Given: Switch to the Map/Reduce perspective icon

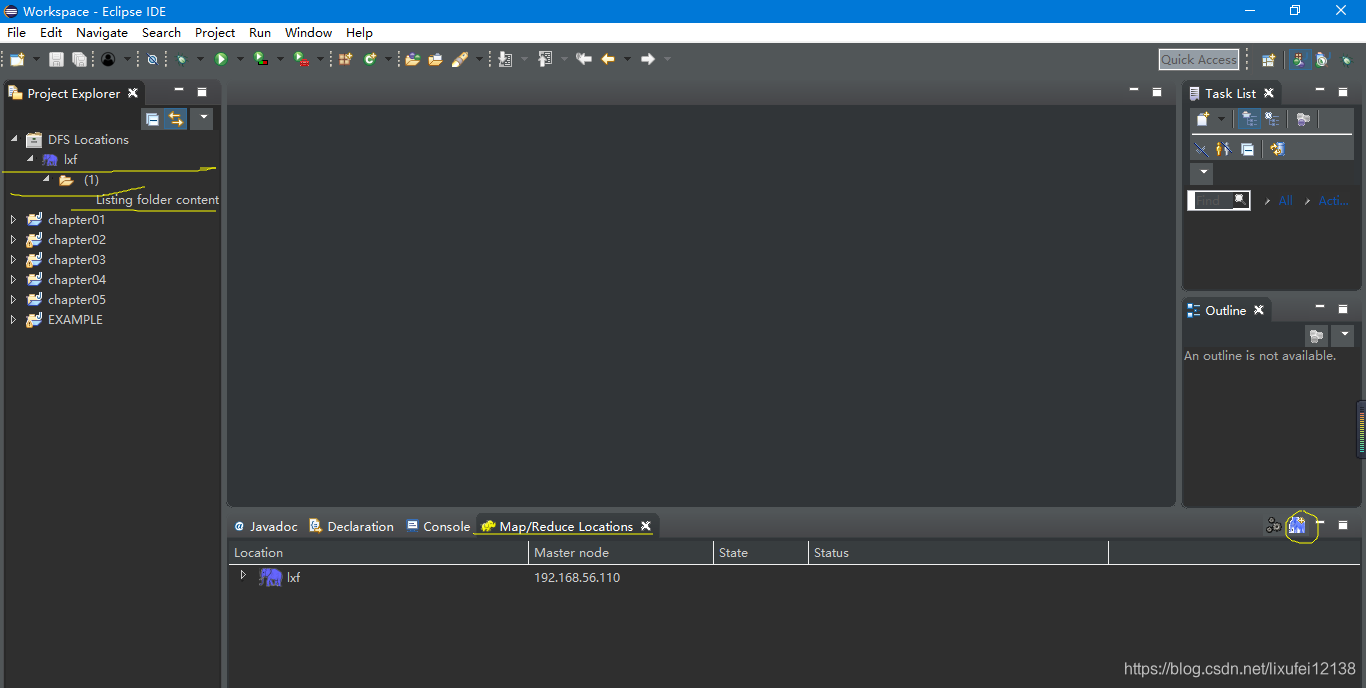Looking at the screenshot, I should (x=1321, y=60).
